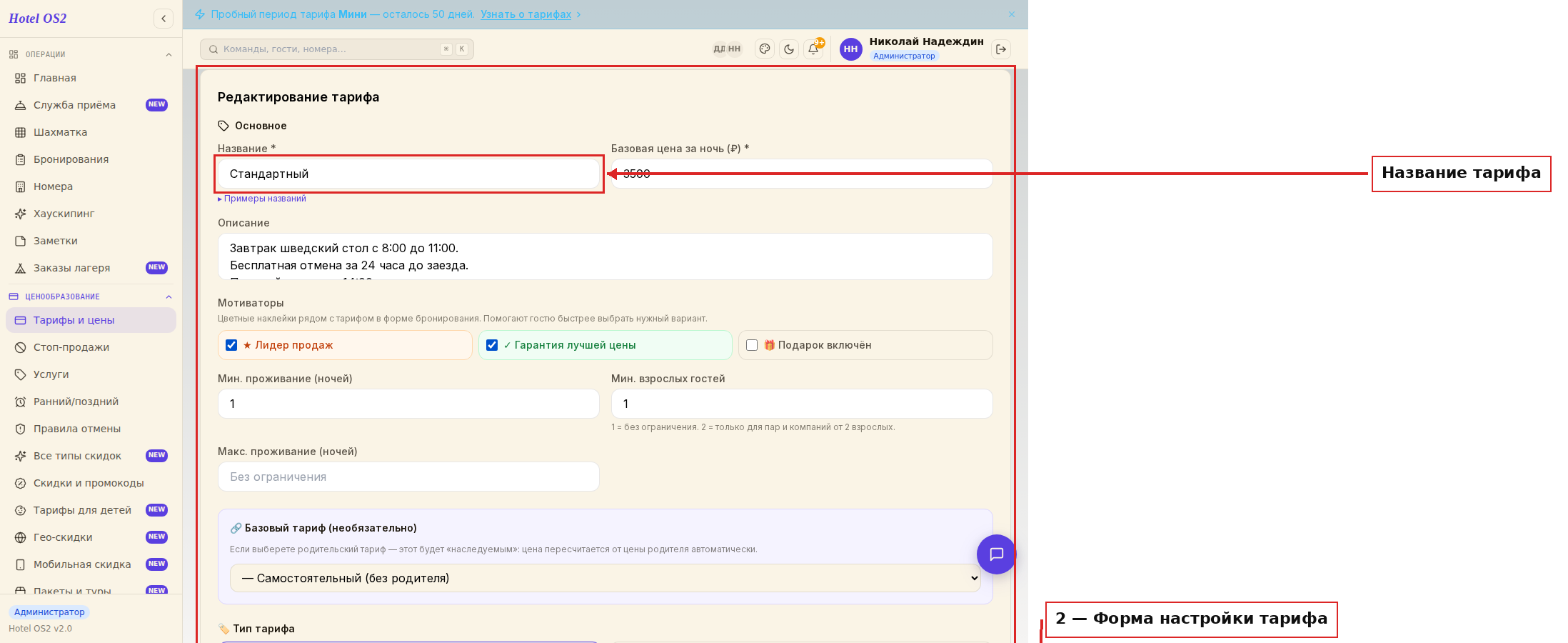The image size is (1568, 643).
Task: Click the Хаускипинг sparkle icon
Action: [x=21, y=214]
